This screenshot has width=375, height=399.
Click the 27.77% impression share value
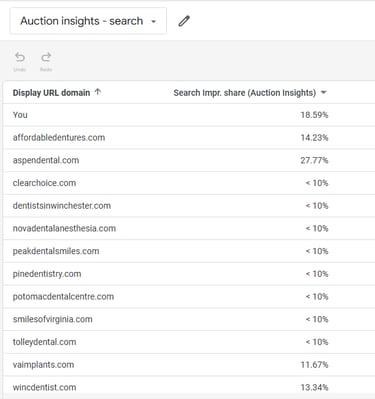[314, 160]
